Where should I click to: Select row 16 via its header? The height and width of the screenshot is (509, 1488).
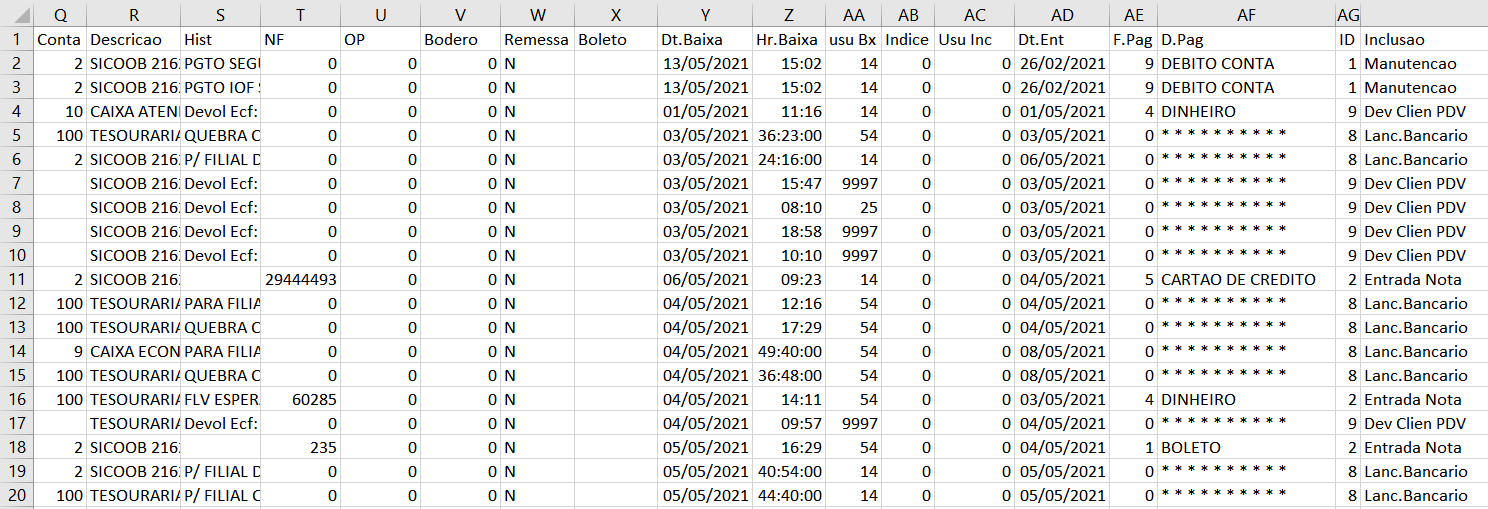click(16, 400)
